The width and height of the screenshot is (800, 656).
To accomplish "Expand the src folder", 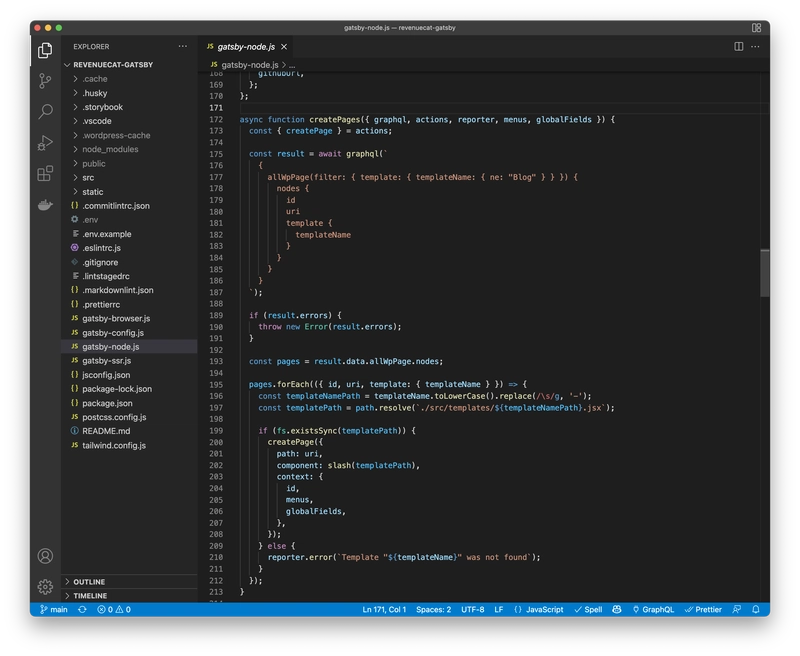I will pos(129,178).
